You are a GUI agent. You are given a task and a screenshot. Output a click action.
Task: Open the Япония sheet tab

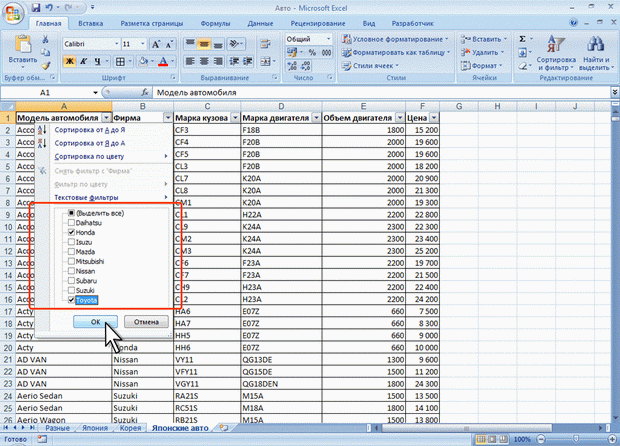pos(95,428)
